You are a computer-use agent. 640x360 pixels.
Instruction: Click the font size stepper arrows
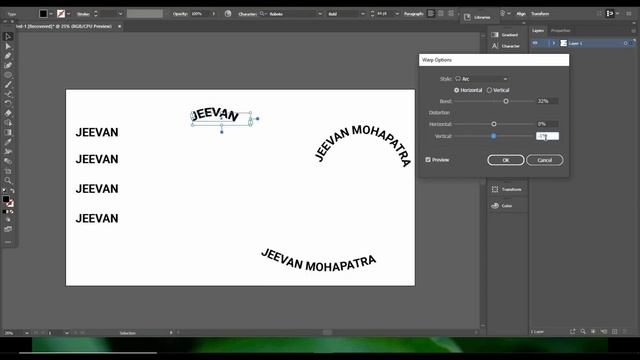click(x=372, y=13)
